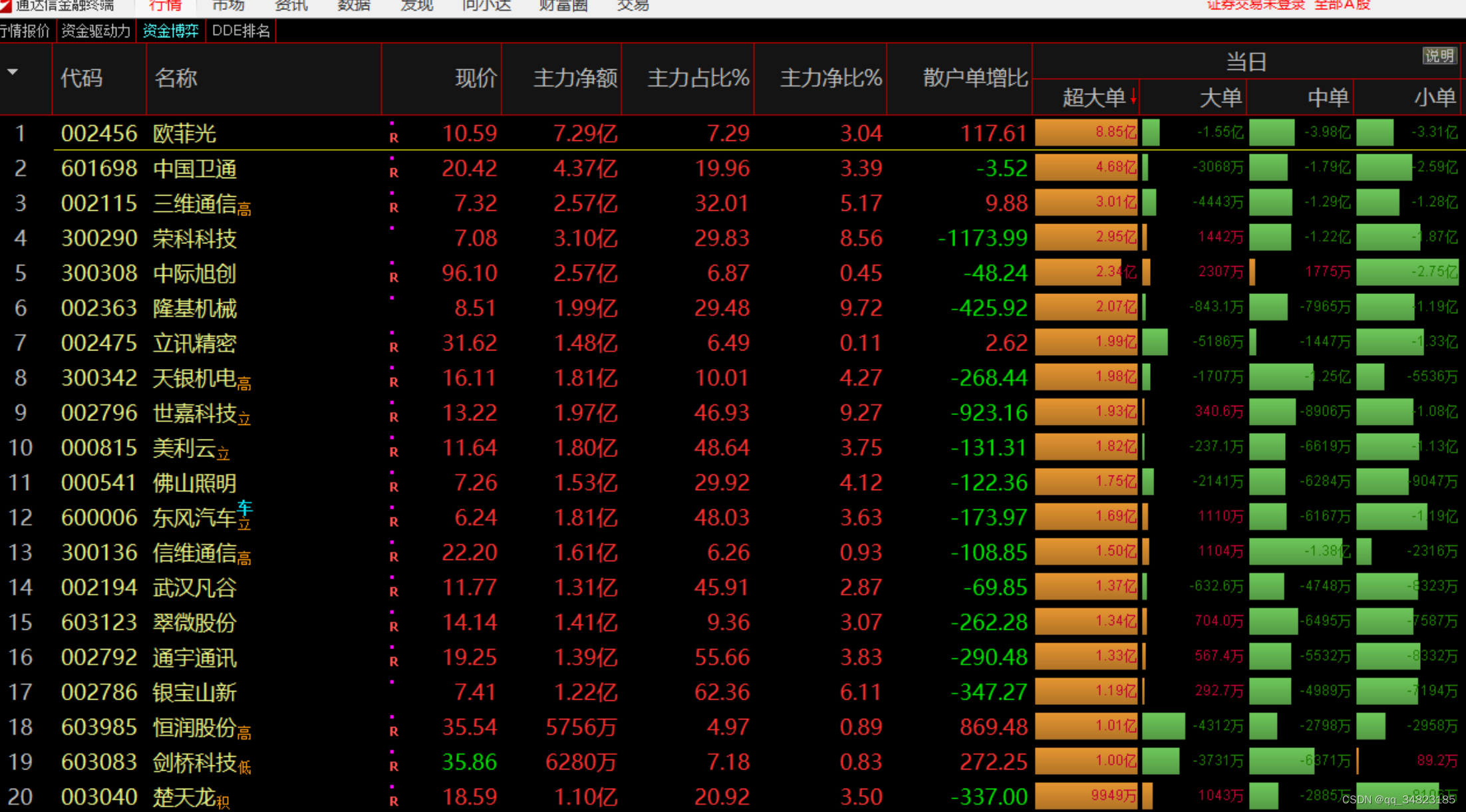The height and width of the screenshot is (812, 1466).
Task: Sort by 散户单增比 column header
Action: coord(974,78)
